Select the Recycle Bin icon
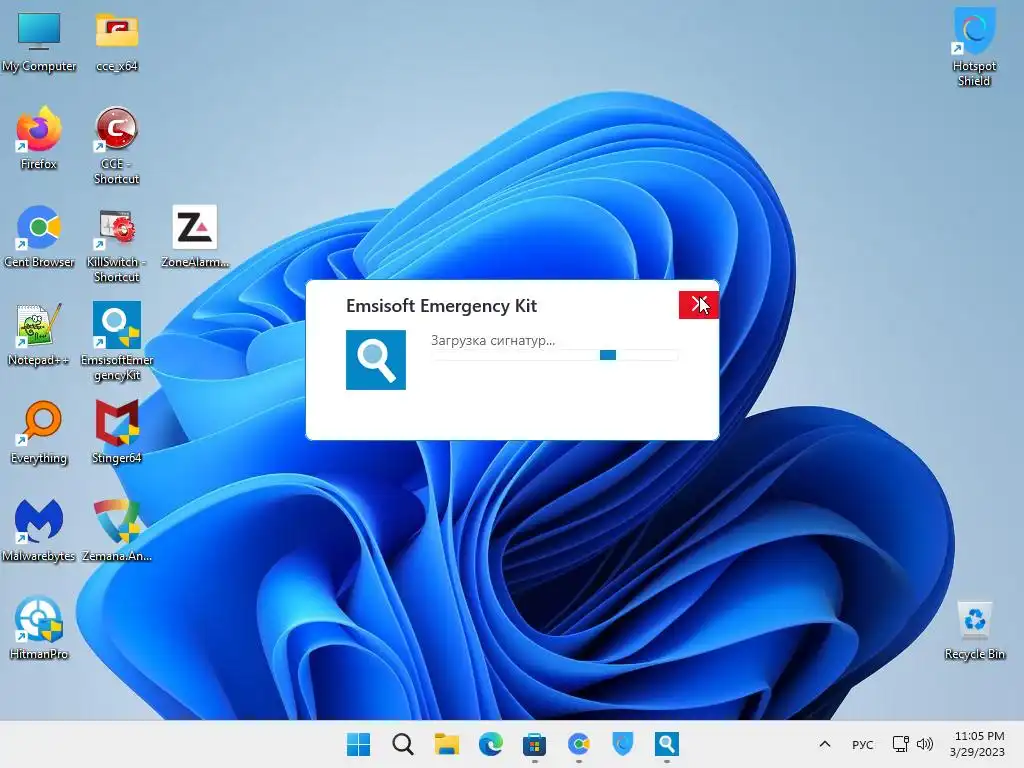This screenshot has width=1024, height=768. click(974, 630)
